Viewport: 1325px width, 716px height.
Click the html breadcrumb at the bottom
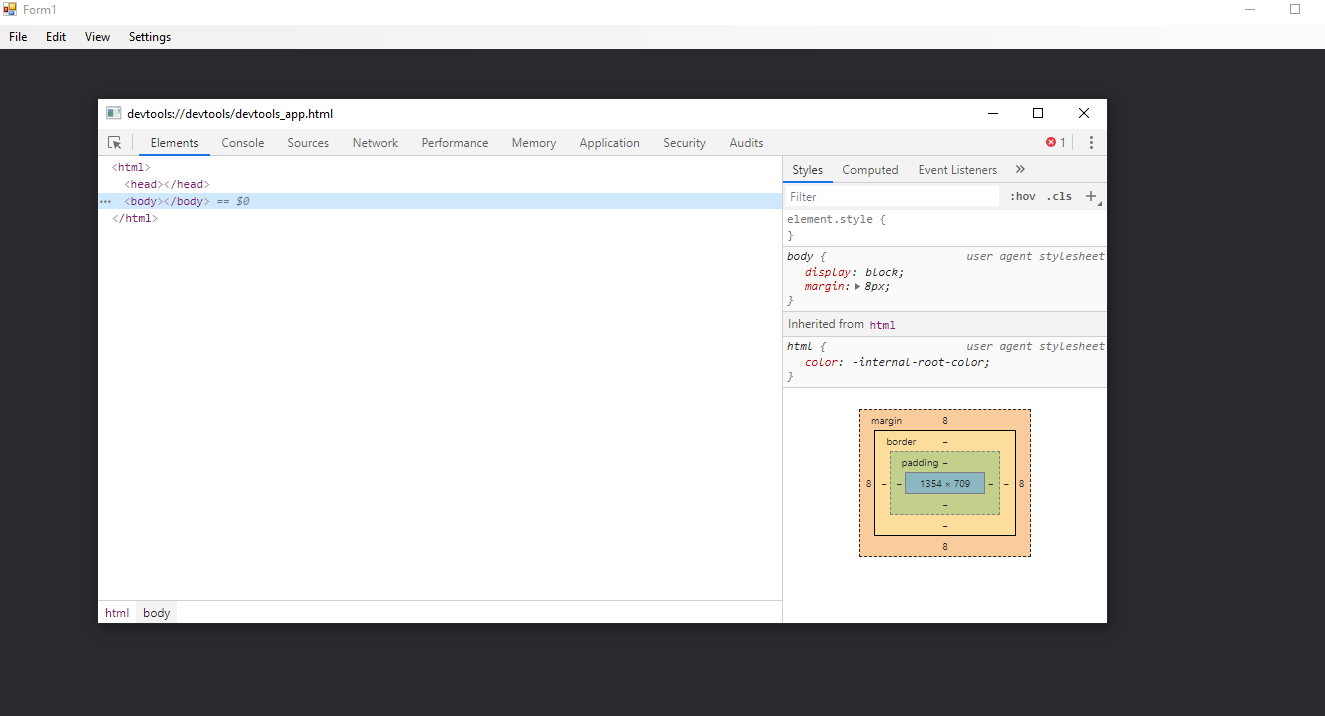coord(117,613)
